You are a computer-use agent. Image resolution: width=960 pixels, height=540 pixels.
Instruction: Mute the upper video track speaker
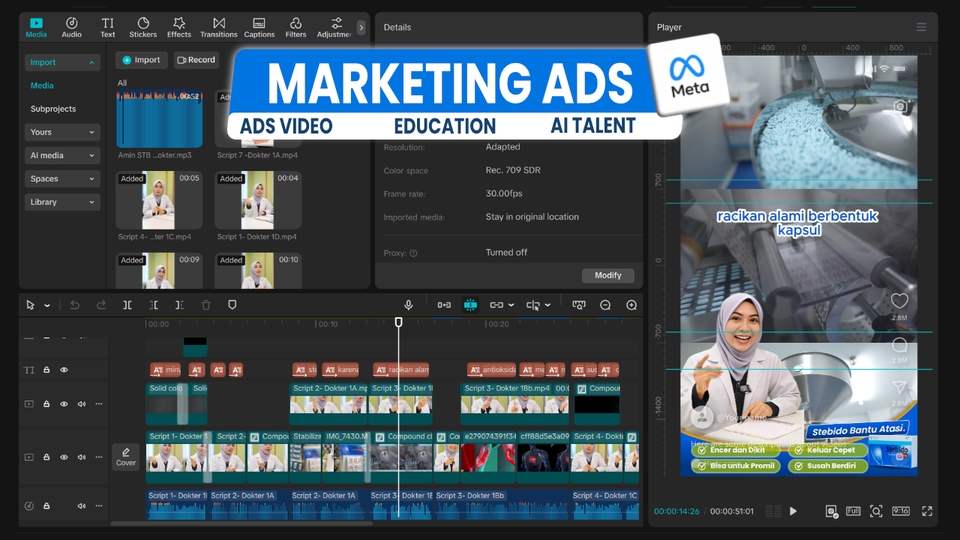pos(81,404)
